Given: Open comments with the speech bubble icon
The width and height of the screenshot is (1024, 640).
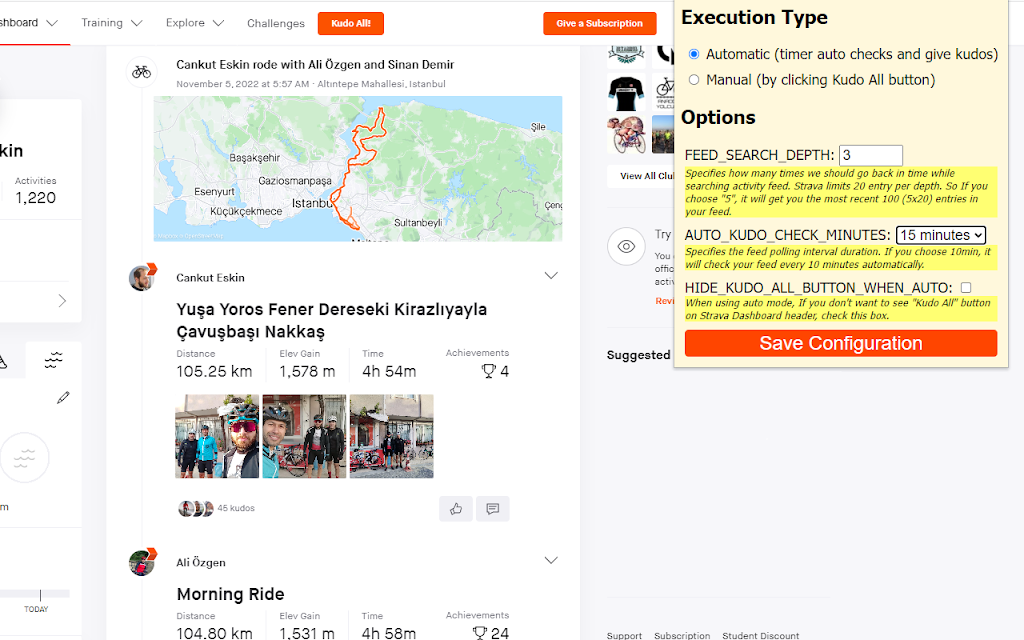Looking at the screenshot, I should [493, 509].
